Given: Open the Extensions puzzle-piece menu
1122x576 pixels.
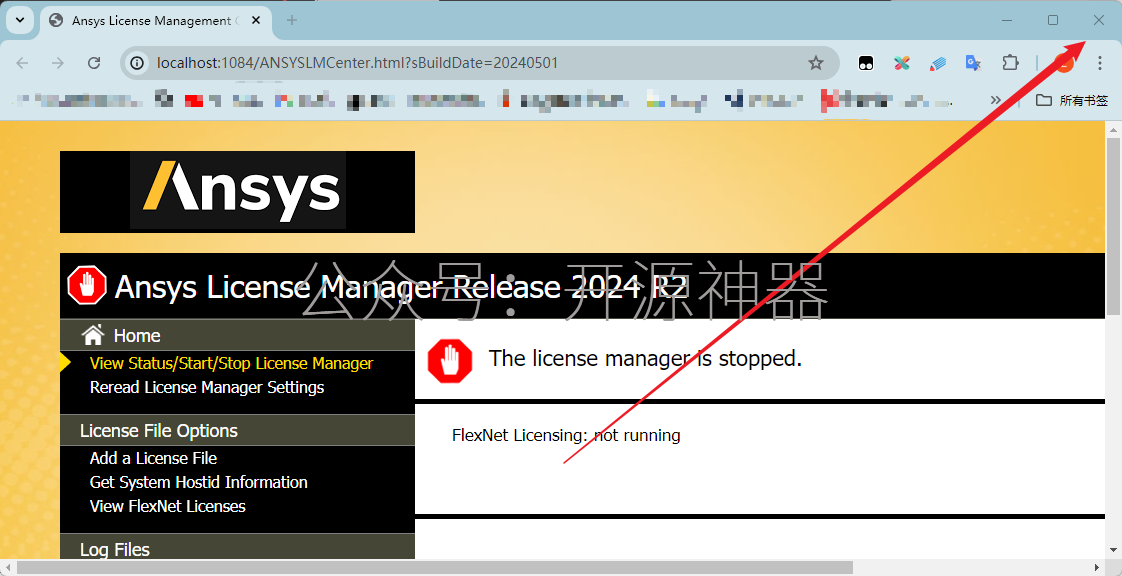Looking at the screenshot, I should pos(1010,63).
